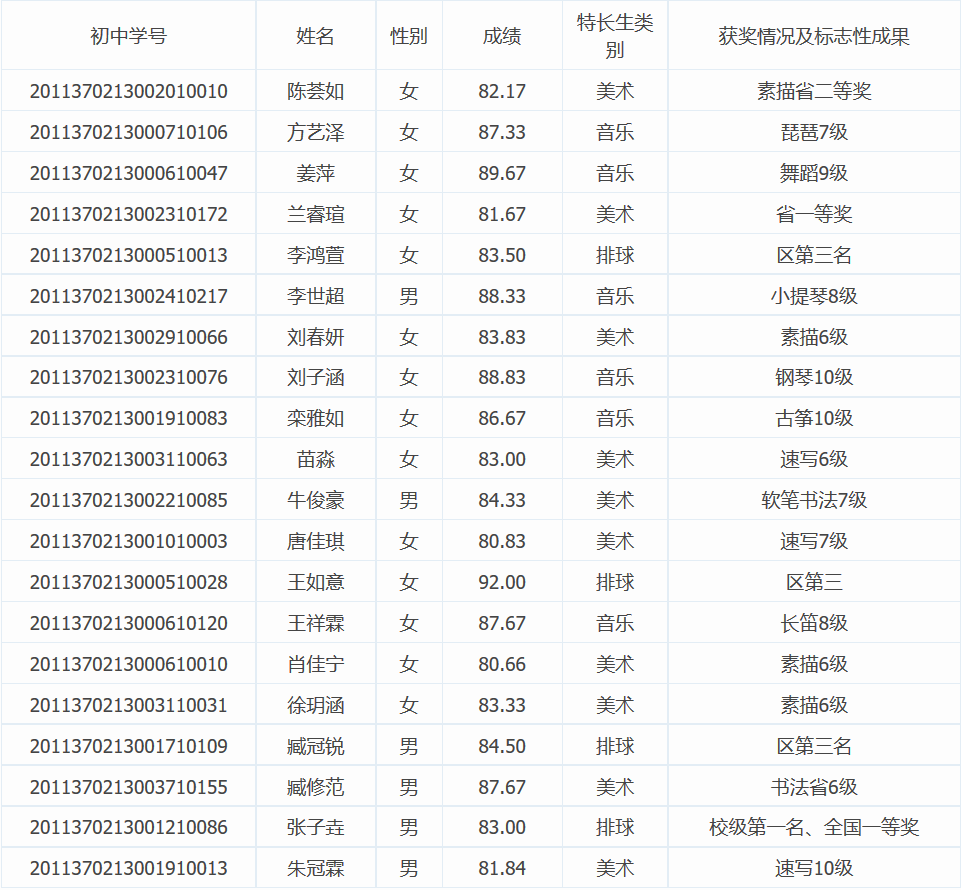Select the 获奖情况及标志性成果 header cell
The width and height of the screenshot is (961, 890).
[813, 36]
